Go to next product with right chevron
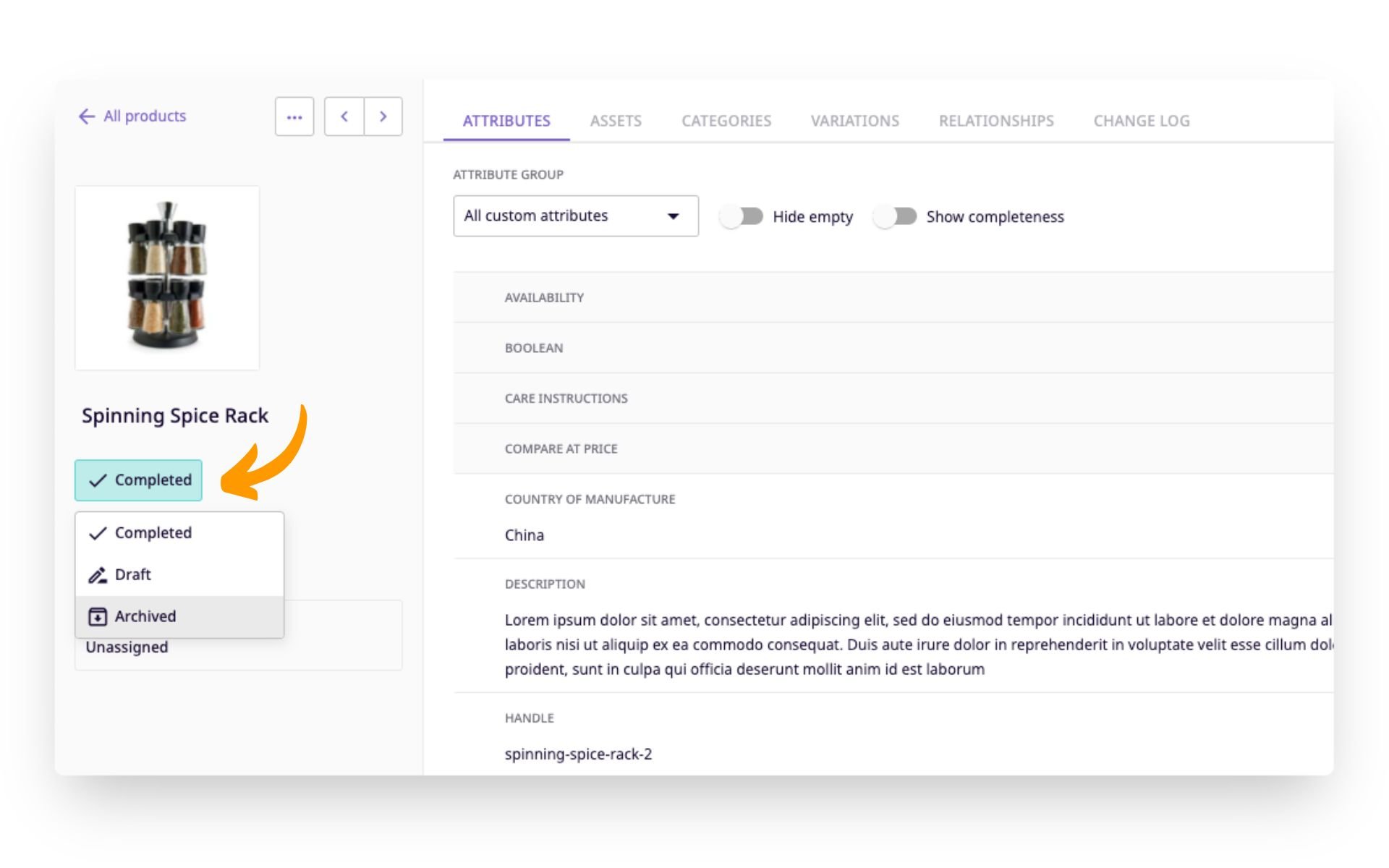1389x868 pixels. point(383,116)
